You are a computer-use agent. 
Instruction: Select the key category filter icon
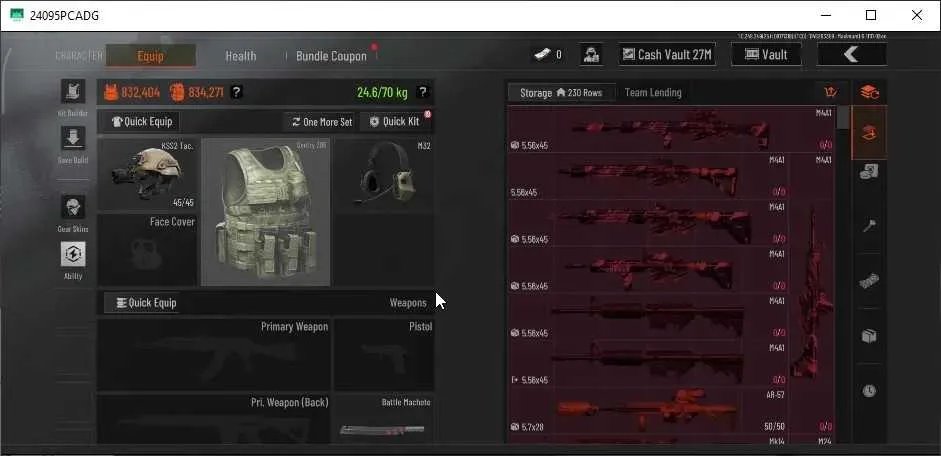pyautogui.click(x=869, y=226)
